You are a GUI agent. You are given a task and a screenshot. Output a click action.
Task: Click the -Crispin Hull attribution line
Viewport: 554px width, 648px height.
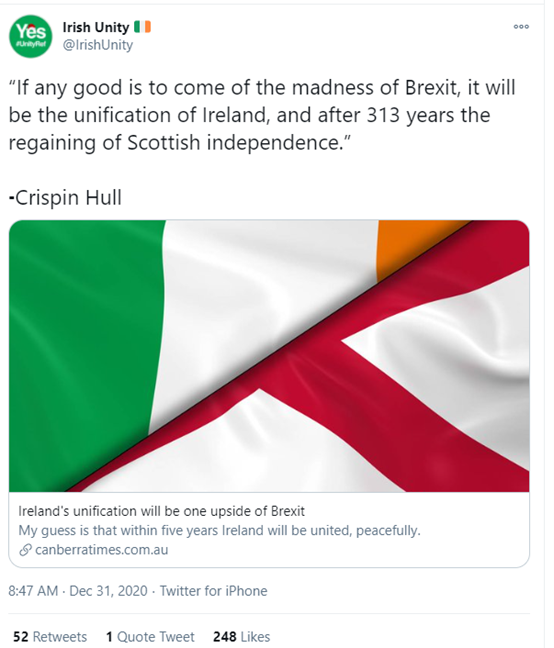pyautogui.click(x=65, y=198)
